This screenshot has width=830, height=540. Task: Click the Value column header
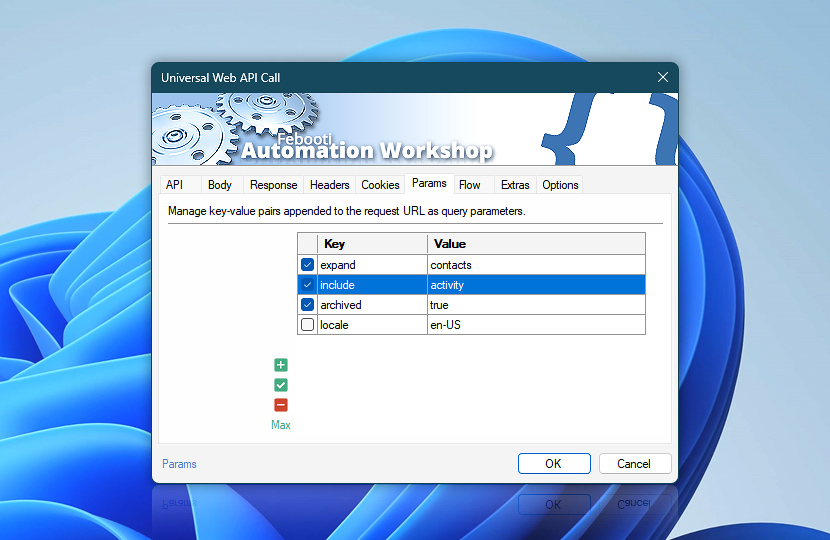coord(536,244)
